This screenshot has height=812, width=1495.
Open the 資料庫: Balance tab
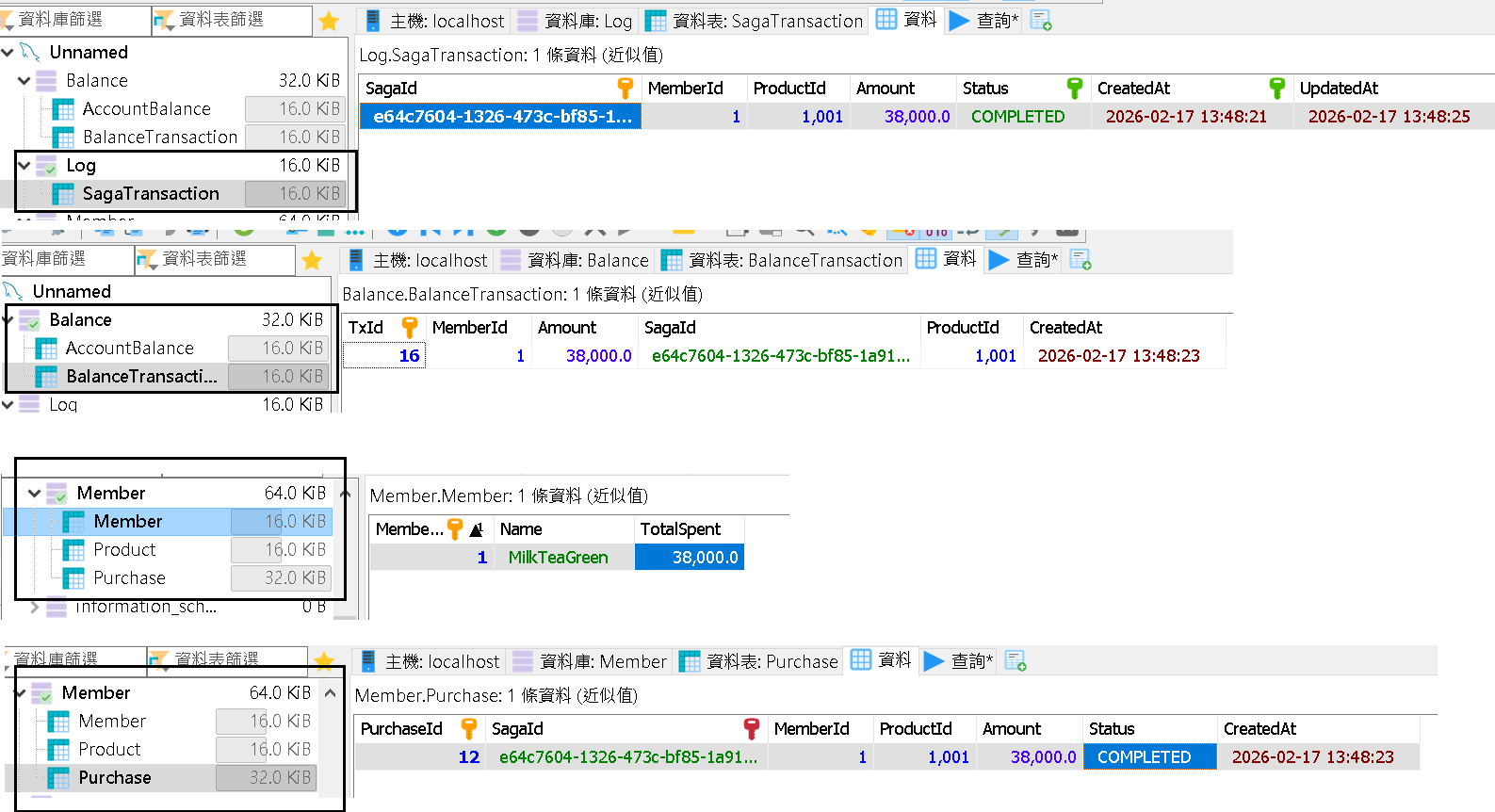576,260
